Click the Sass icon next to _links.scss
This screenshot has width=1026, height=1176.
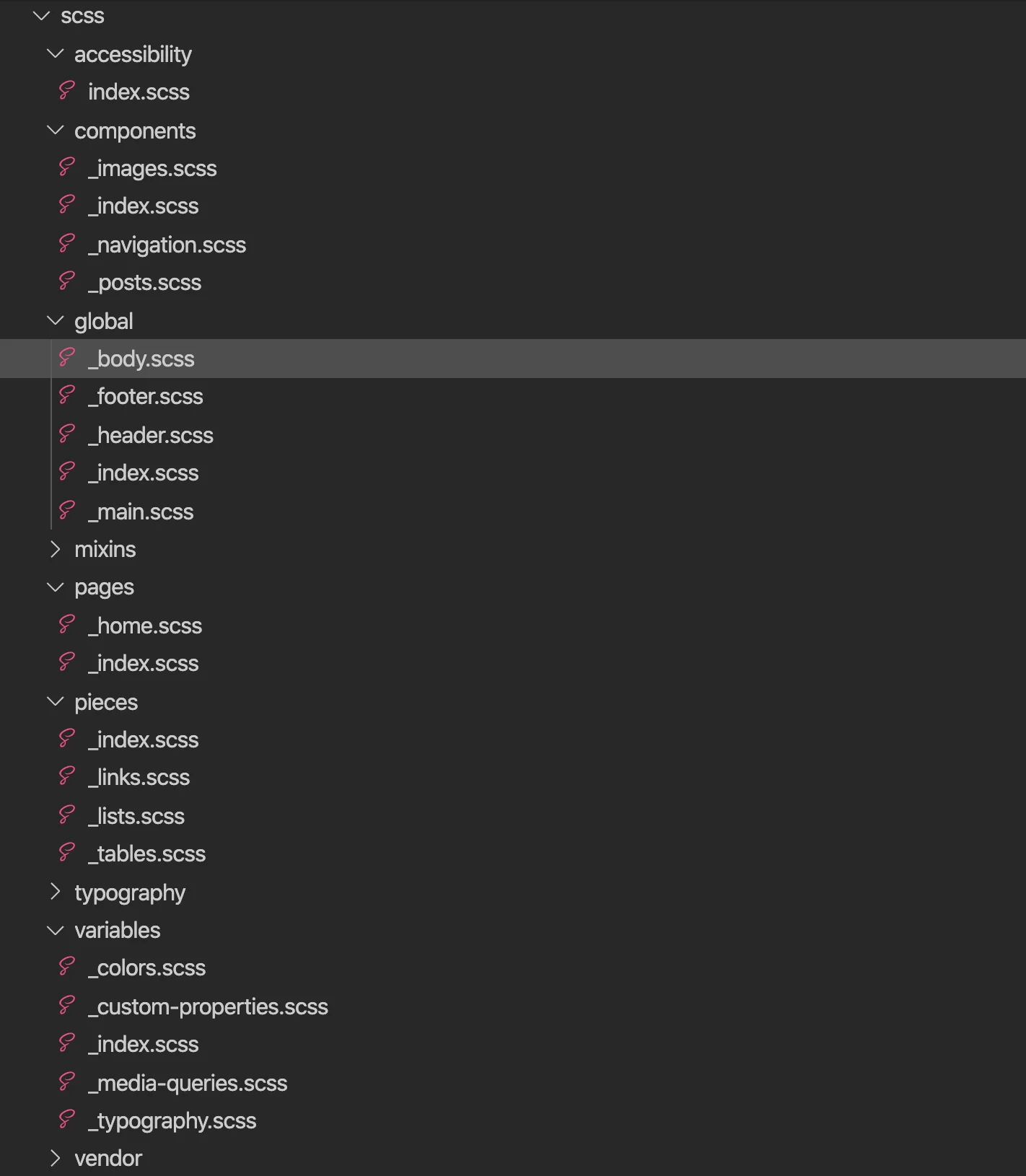pos(67,776)
